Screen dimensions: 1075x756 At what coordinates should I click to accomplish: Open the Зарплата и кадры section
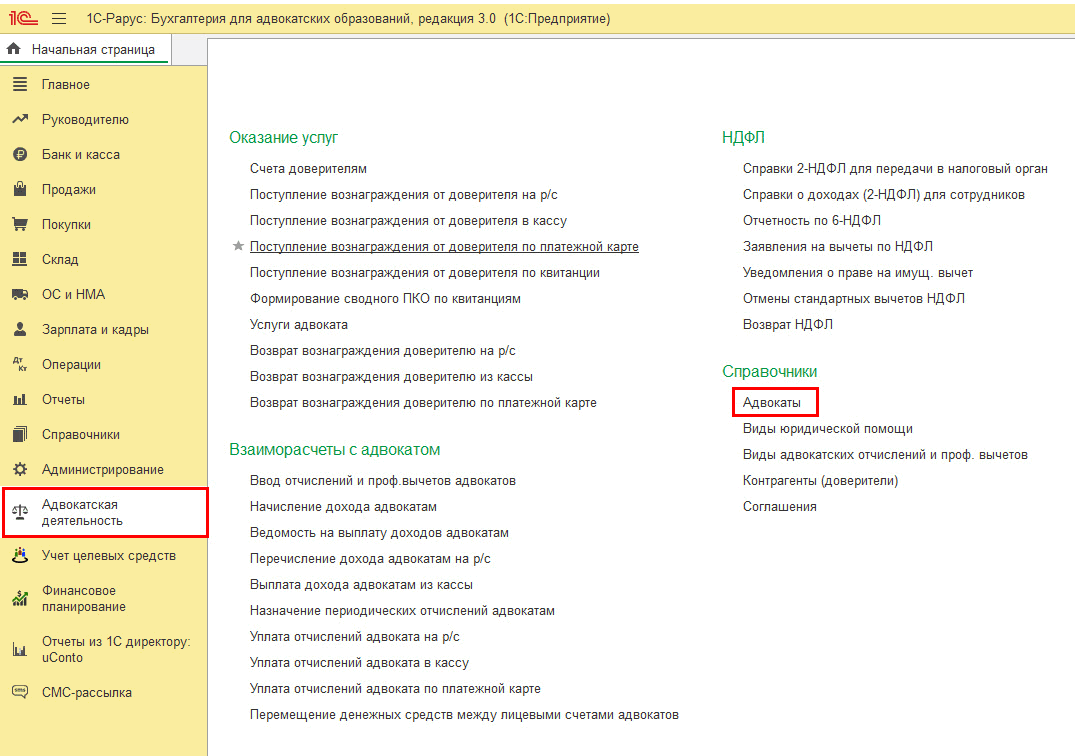point(95,330)
